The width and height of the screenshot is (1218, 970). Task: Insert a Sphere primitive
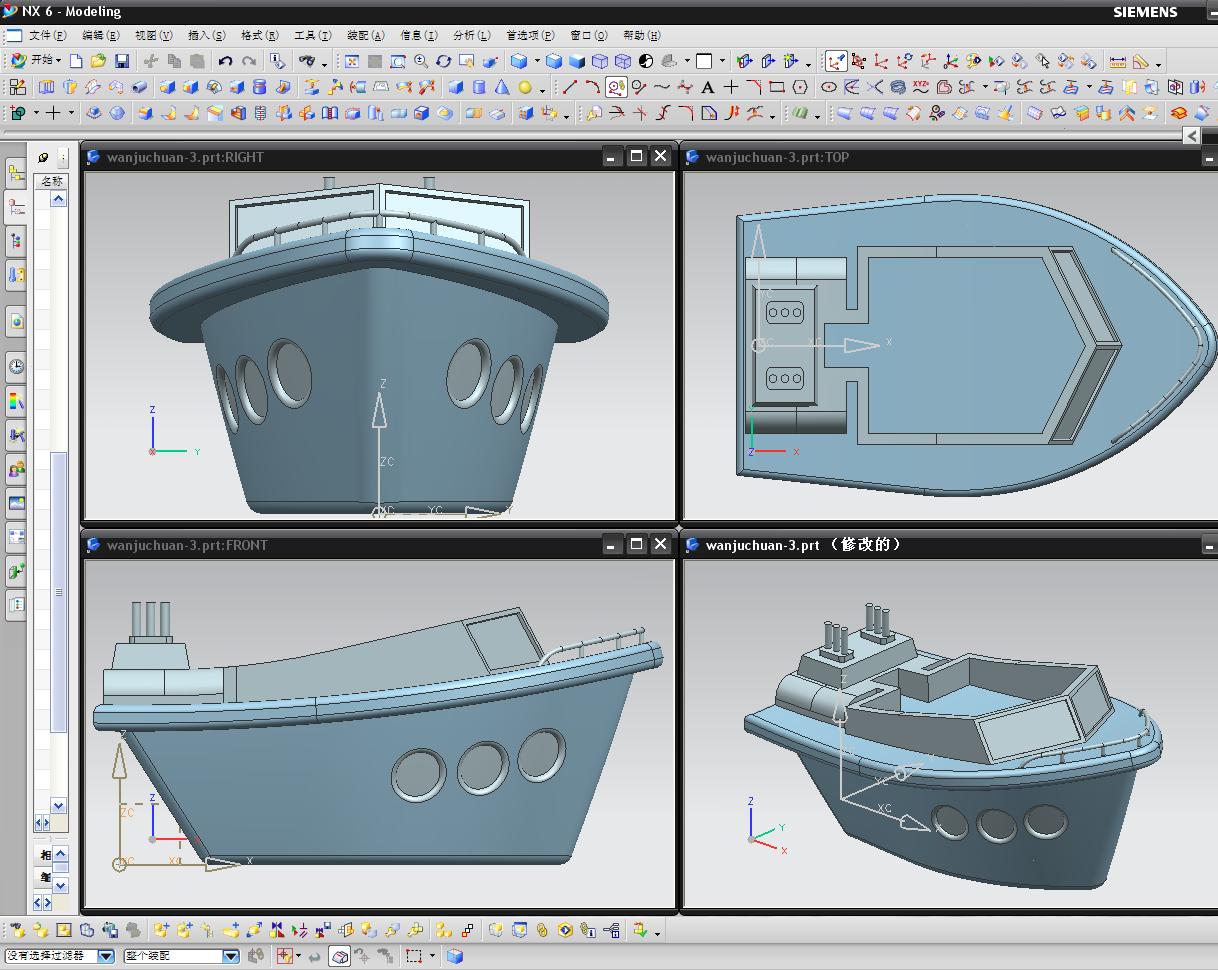coord(525,87)
